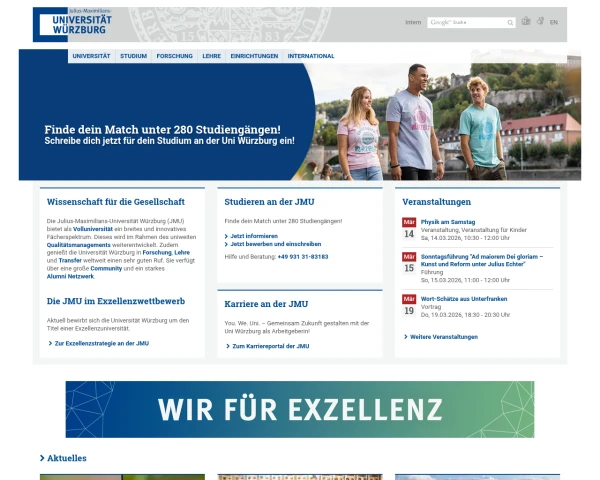This screenshot has width=600, height=480.
Task: Click subtitle Schreibe dich jetzt für dein Studium ein
Action: (170, 141)
